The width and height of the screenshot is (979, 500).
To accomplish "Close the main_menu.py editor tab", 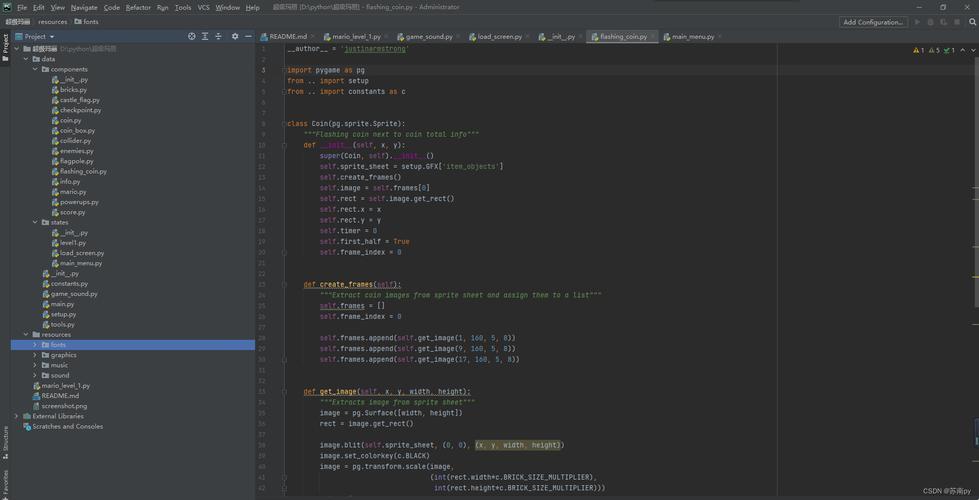I will (x=720, y=37).
